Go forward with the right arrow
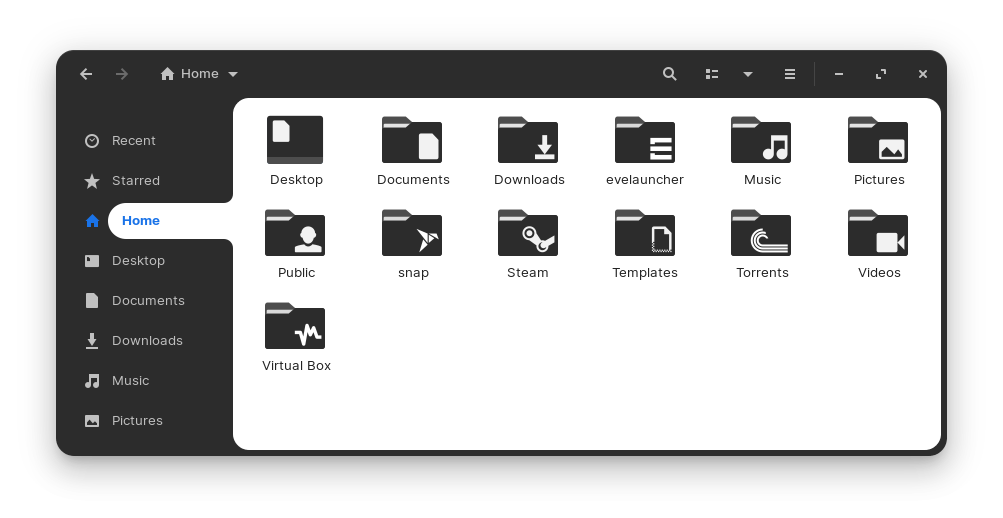1003x518 pixels. tap(122, 74)
